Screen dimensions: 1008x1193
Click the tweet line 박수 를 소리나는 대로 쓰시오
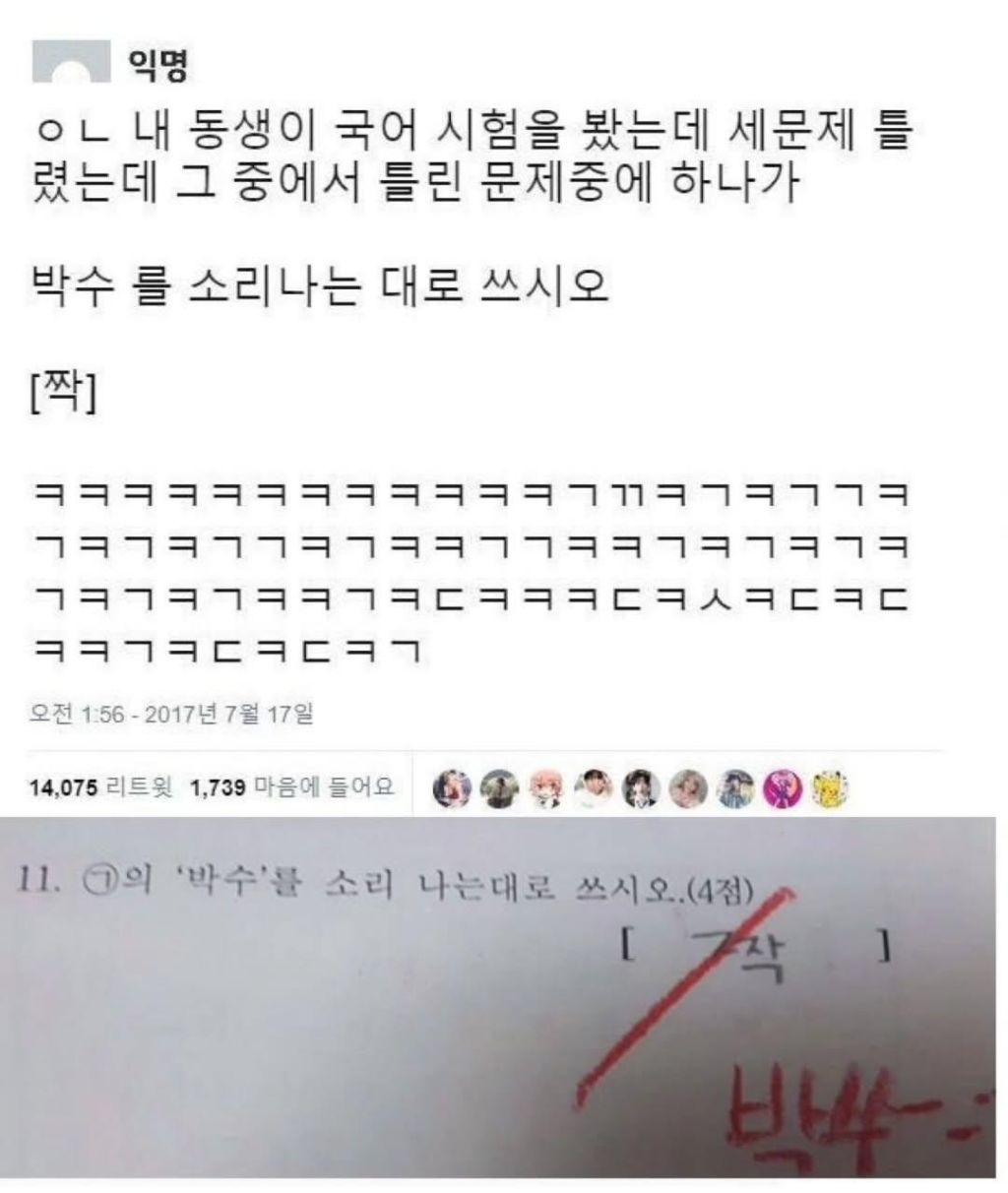point(321,287)
